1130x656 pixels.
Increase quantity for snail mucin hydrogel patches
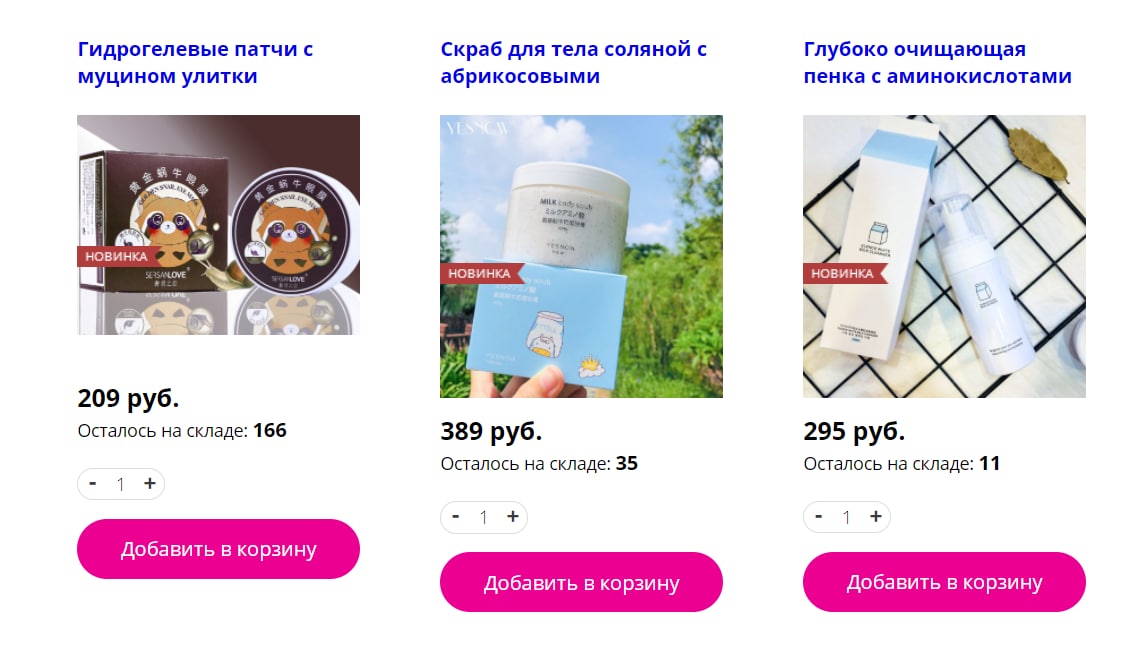[x=149, y=483]
